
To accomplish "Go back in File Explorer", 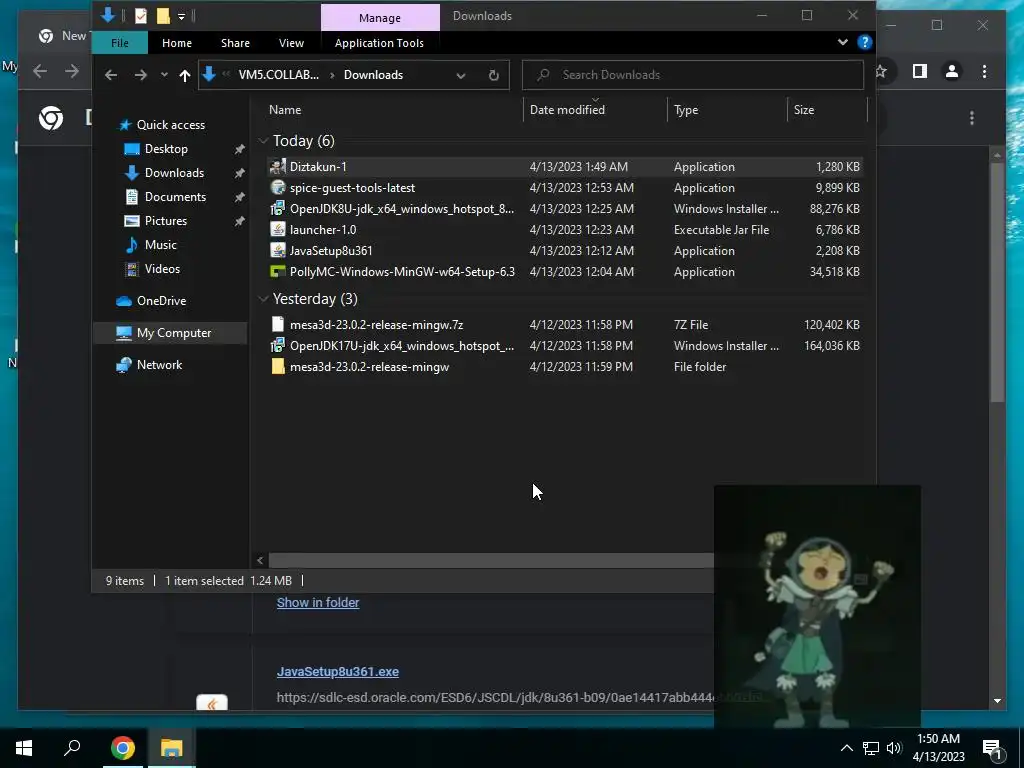I will tap(111, 75).
